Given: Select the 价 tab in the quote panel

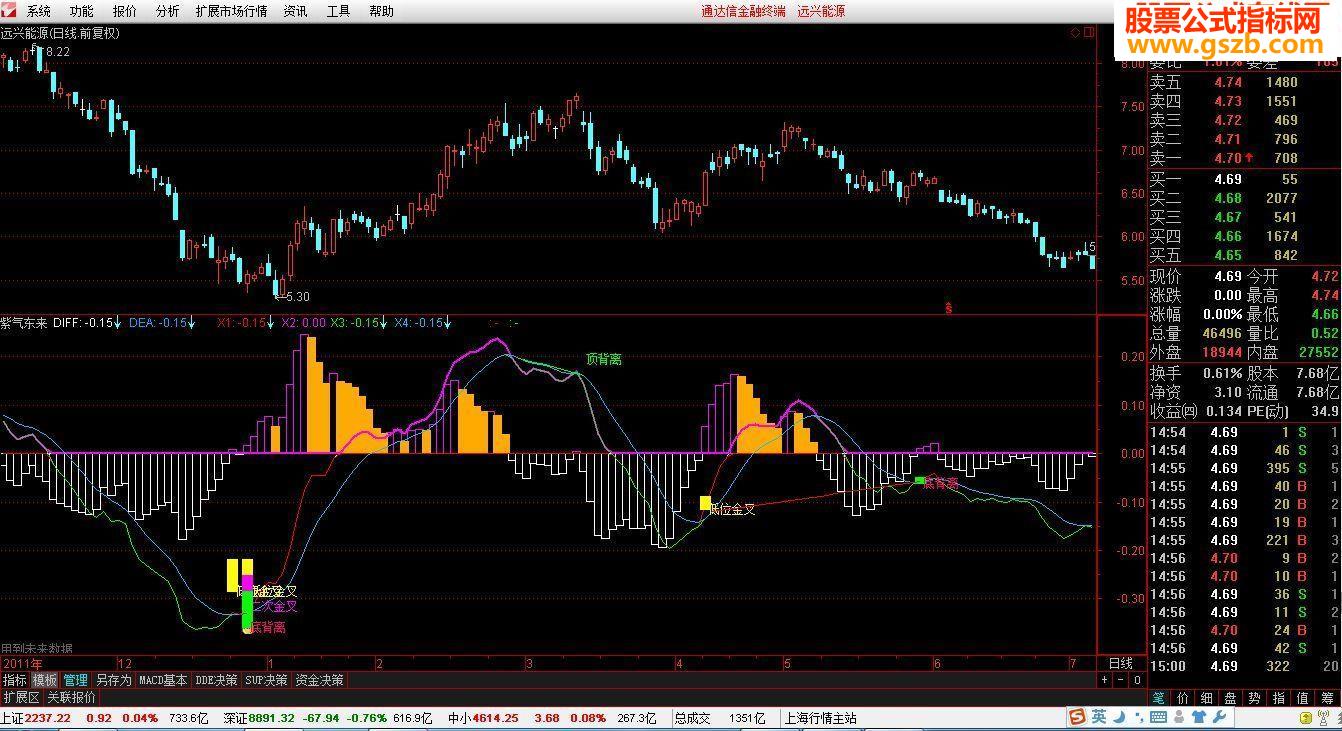Looking at the screenshot, I should [x=1183, y=698].
